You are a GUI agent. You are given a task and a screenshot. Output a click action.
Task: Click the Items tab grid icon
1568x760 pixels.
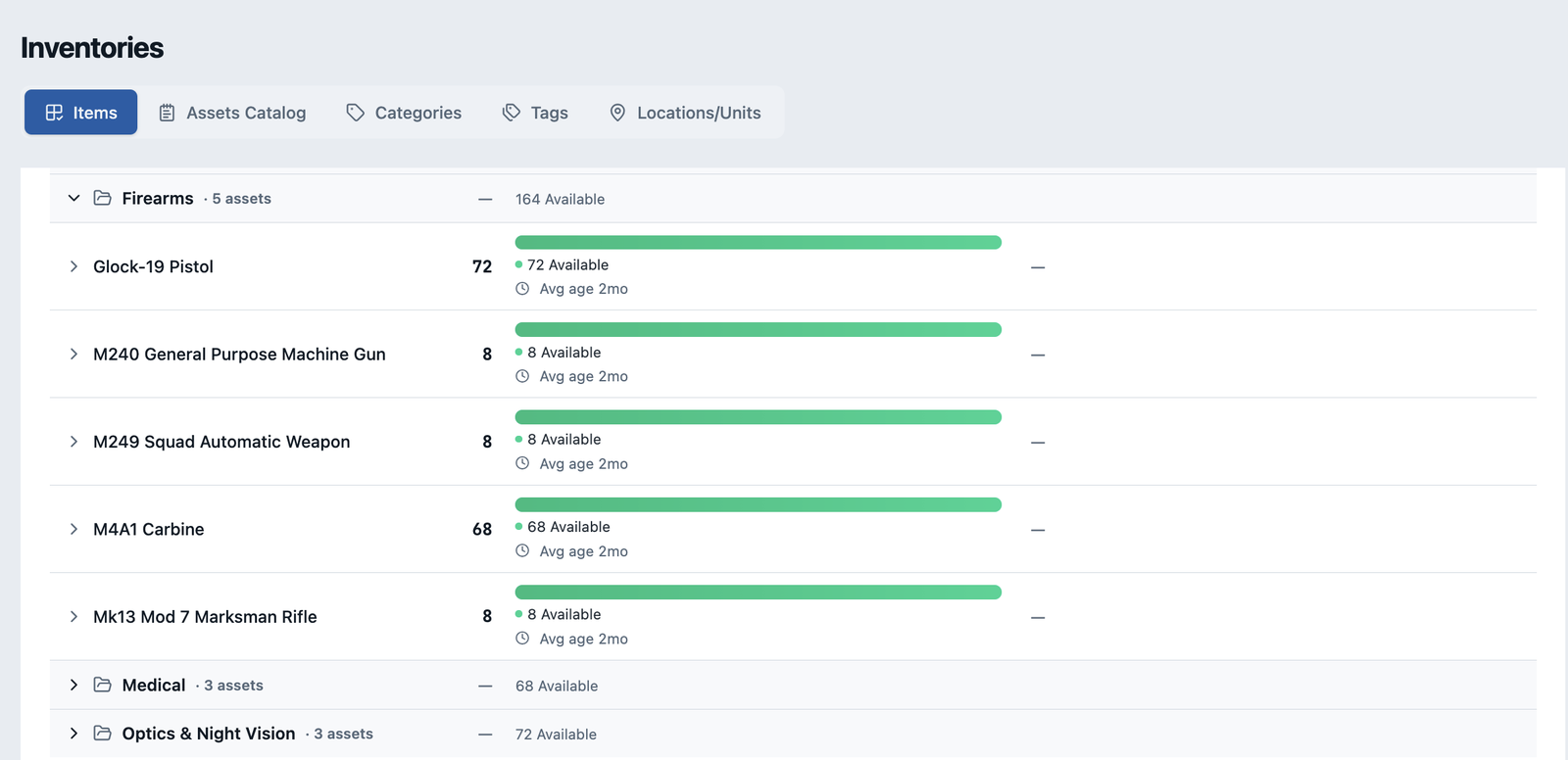54,113
